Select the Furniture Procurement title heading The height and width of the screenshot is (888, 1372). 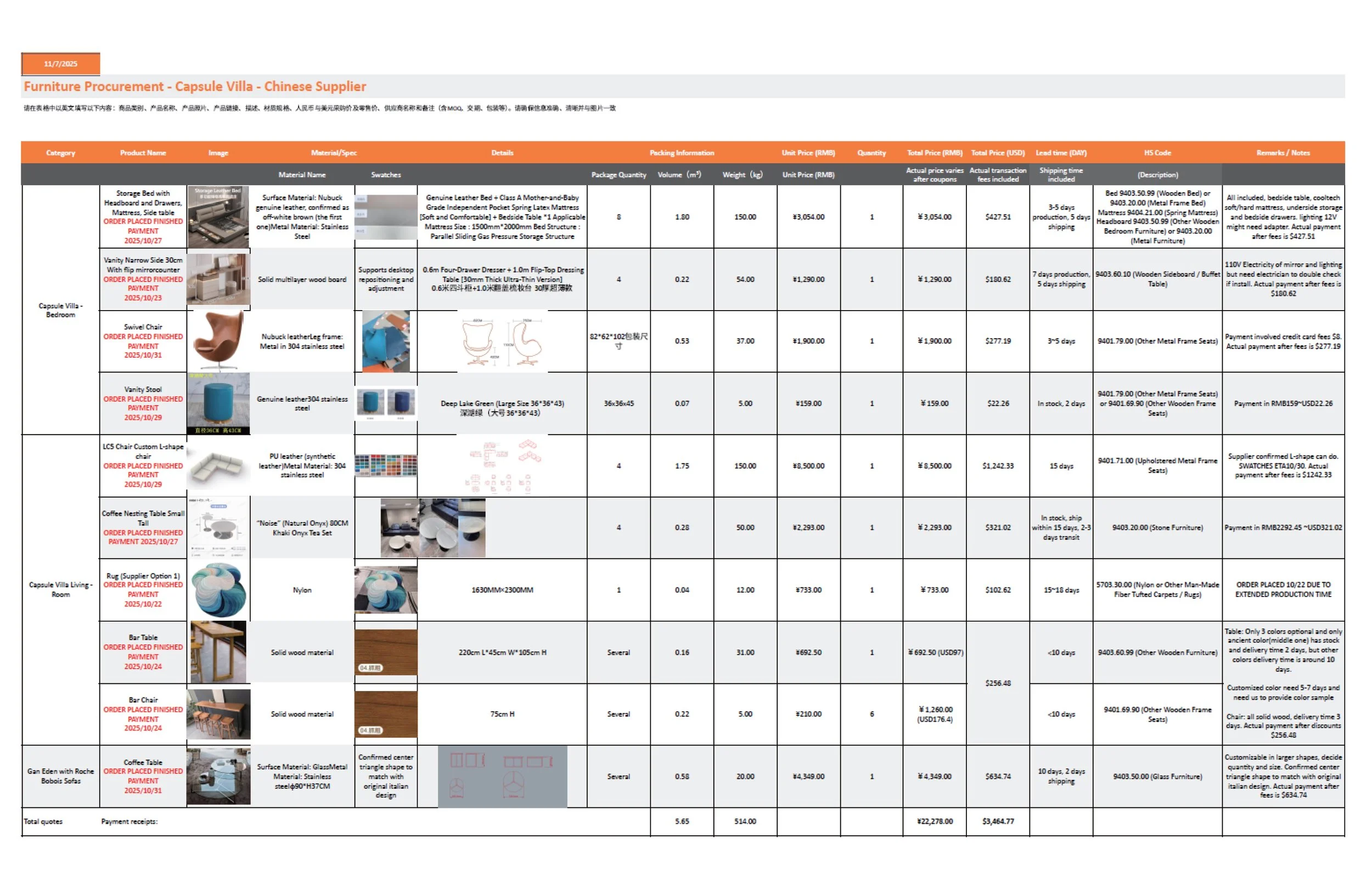pos(195,87)
